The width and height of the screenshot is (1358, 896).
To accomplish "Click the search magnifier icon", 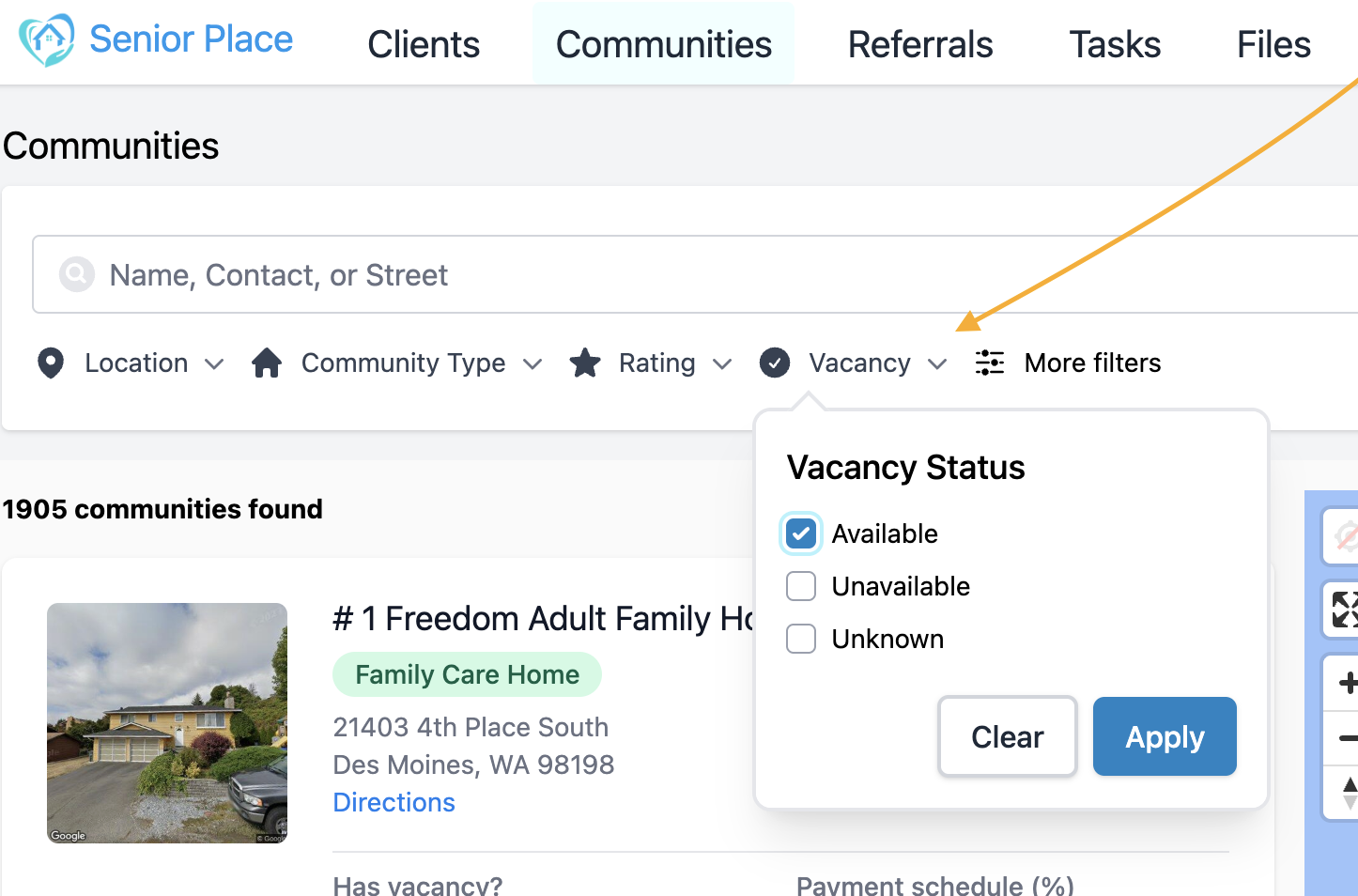I will point(77,274).
